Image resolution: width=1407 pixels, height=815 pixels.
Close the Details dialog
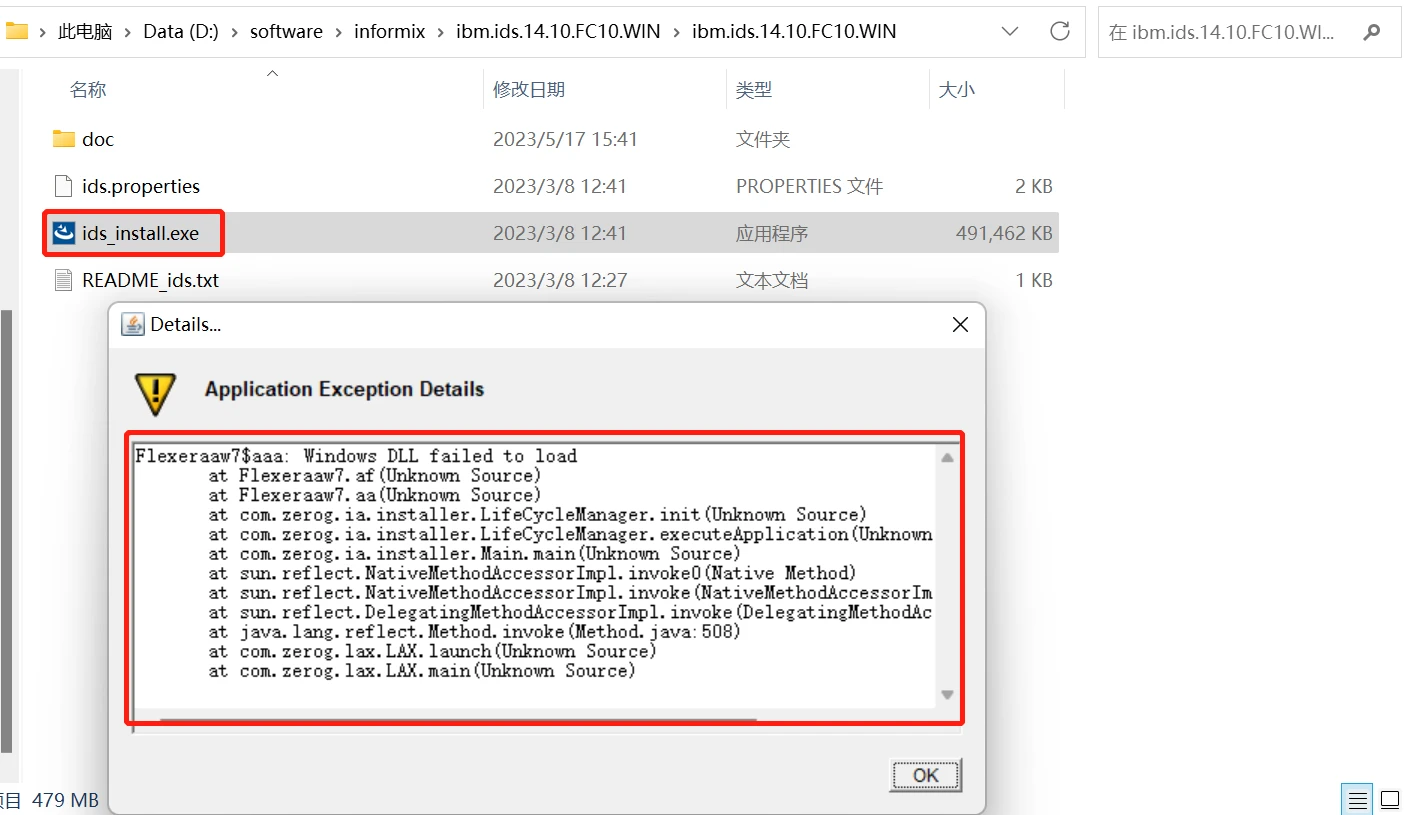[x=960, y=325]
